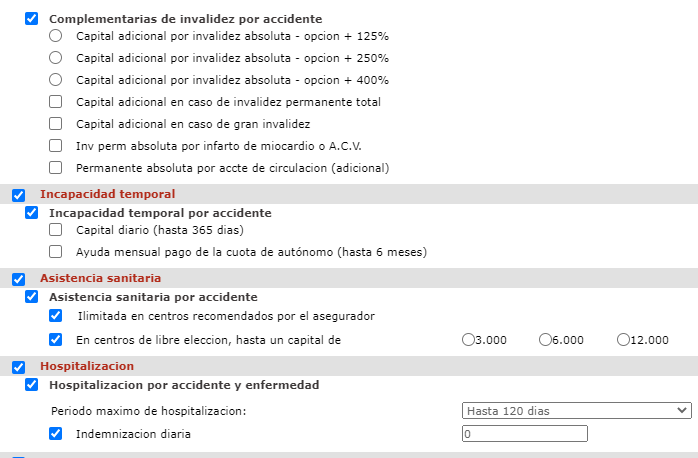Check Permanente absoluta por accte de circulacion

(x=55, y=168)
